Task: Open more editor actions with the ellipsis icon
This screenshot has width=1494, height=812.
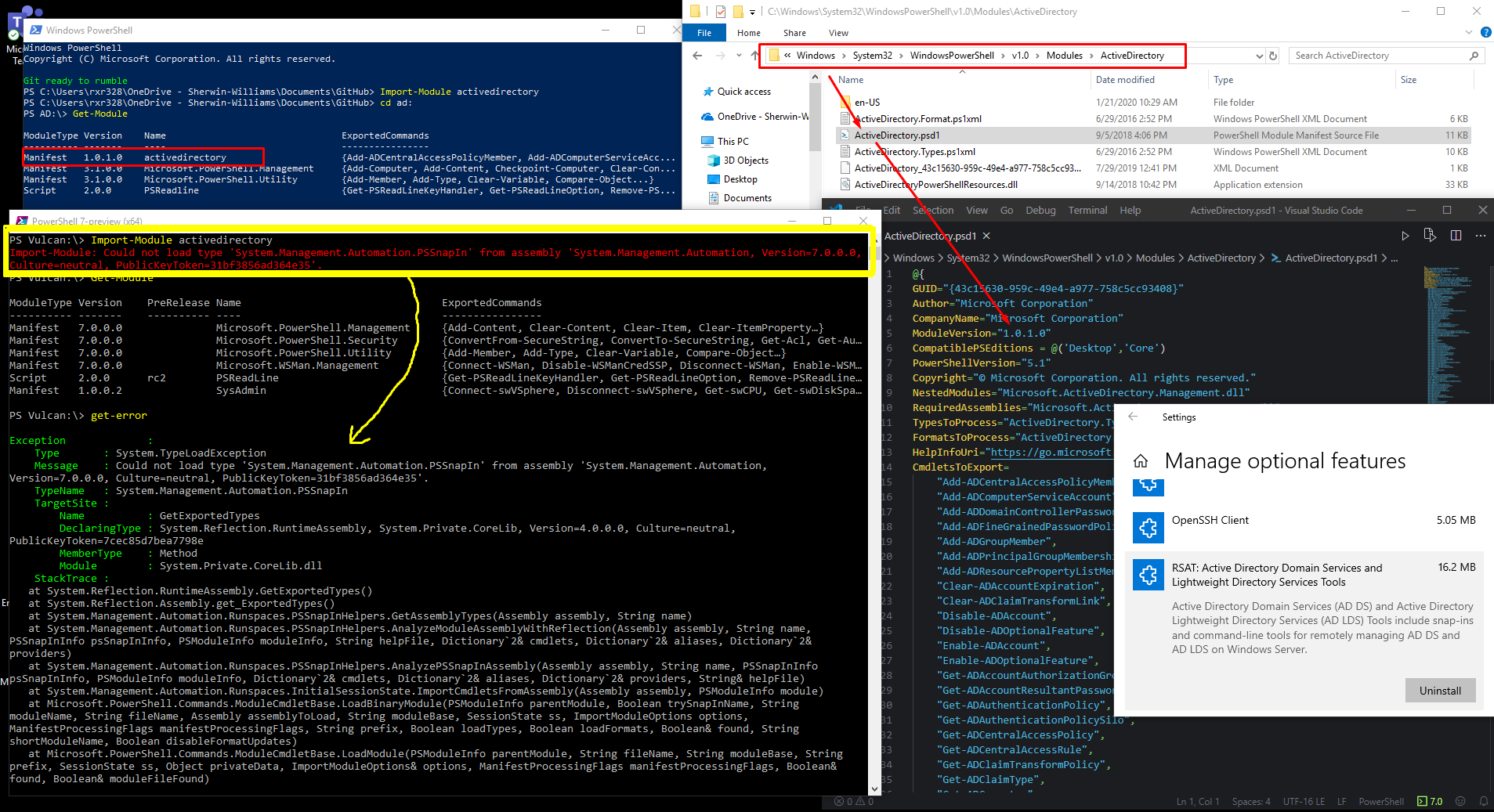Action: [1481, 235]
